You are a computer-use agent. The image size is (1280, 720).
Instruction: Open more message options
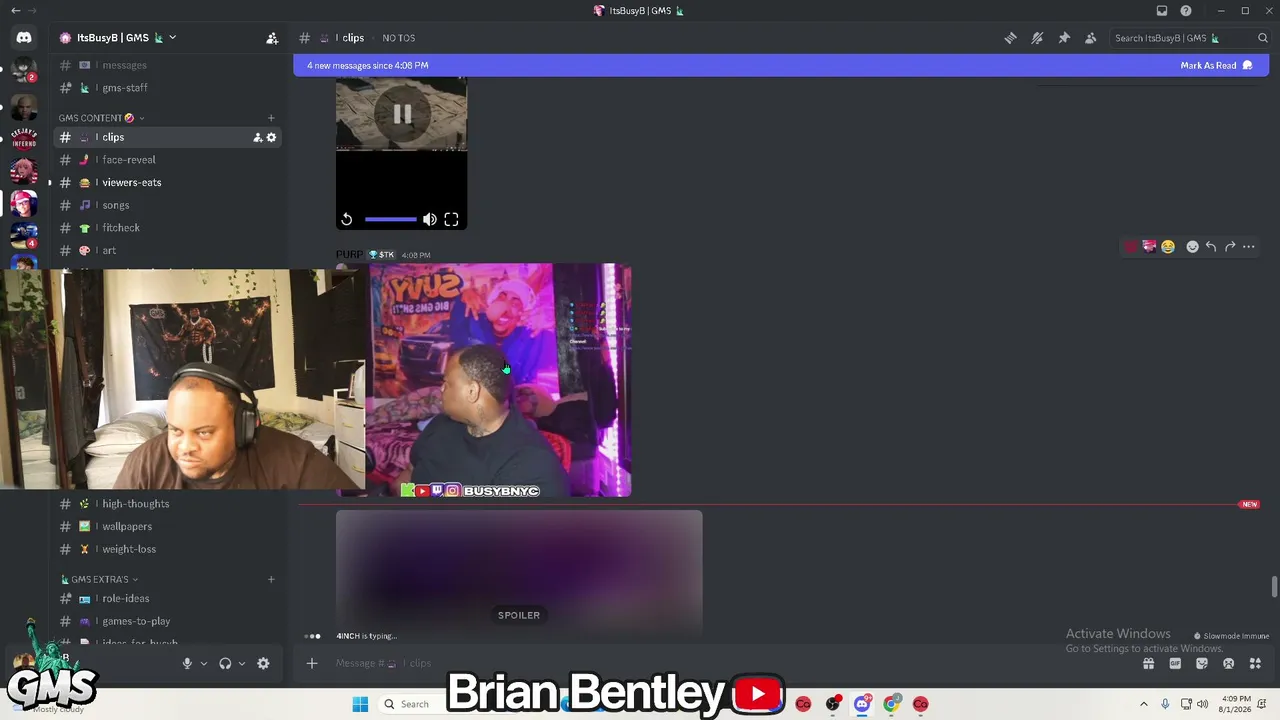click(1249, 247)
